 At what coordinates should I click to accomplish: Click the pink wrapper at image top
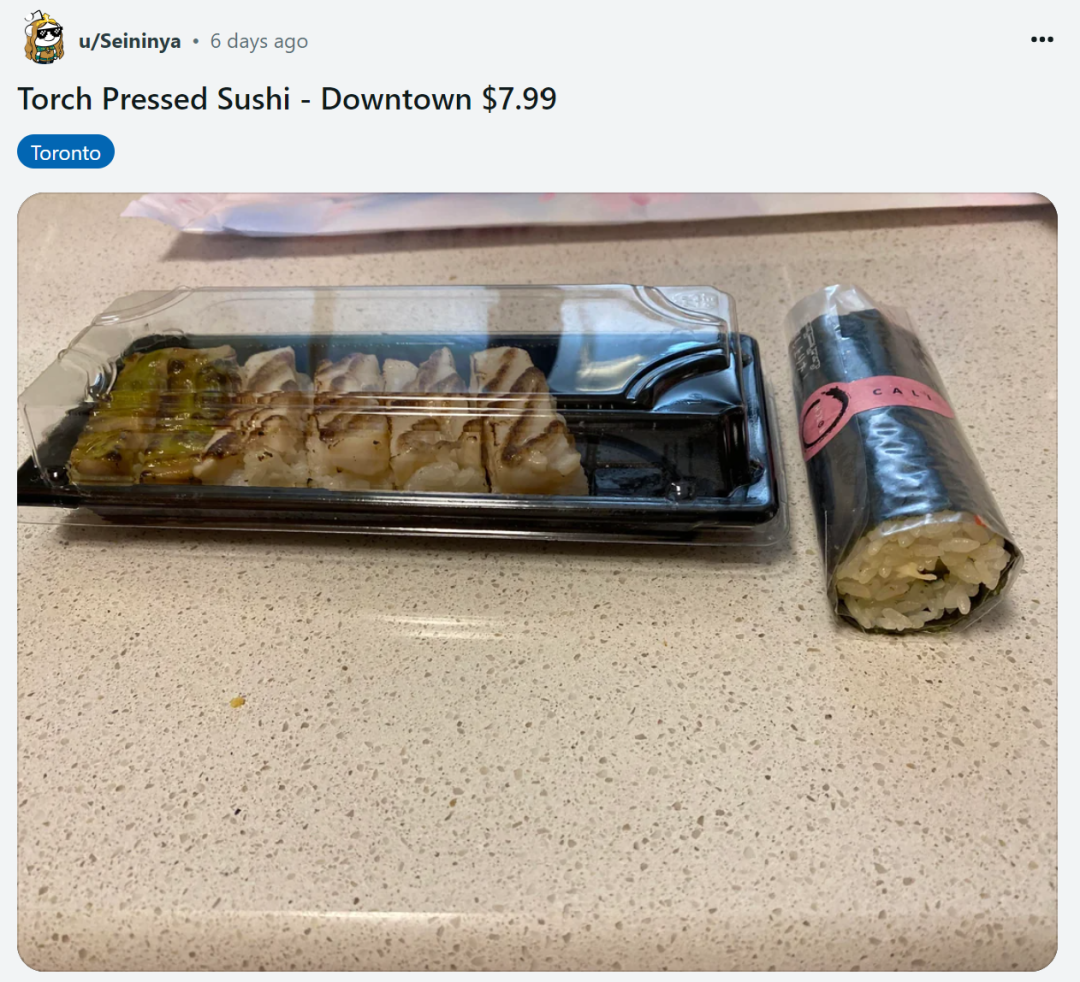(x=585, y=211)
